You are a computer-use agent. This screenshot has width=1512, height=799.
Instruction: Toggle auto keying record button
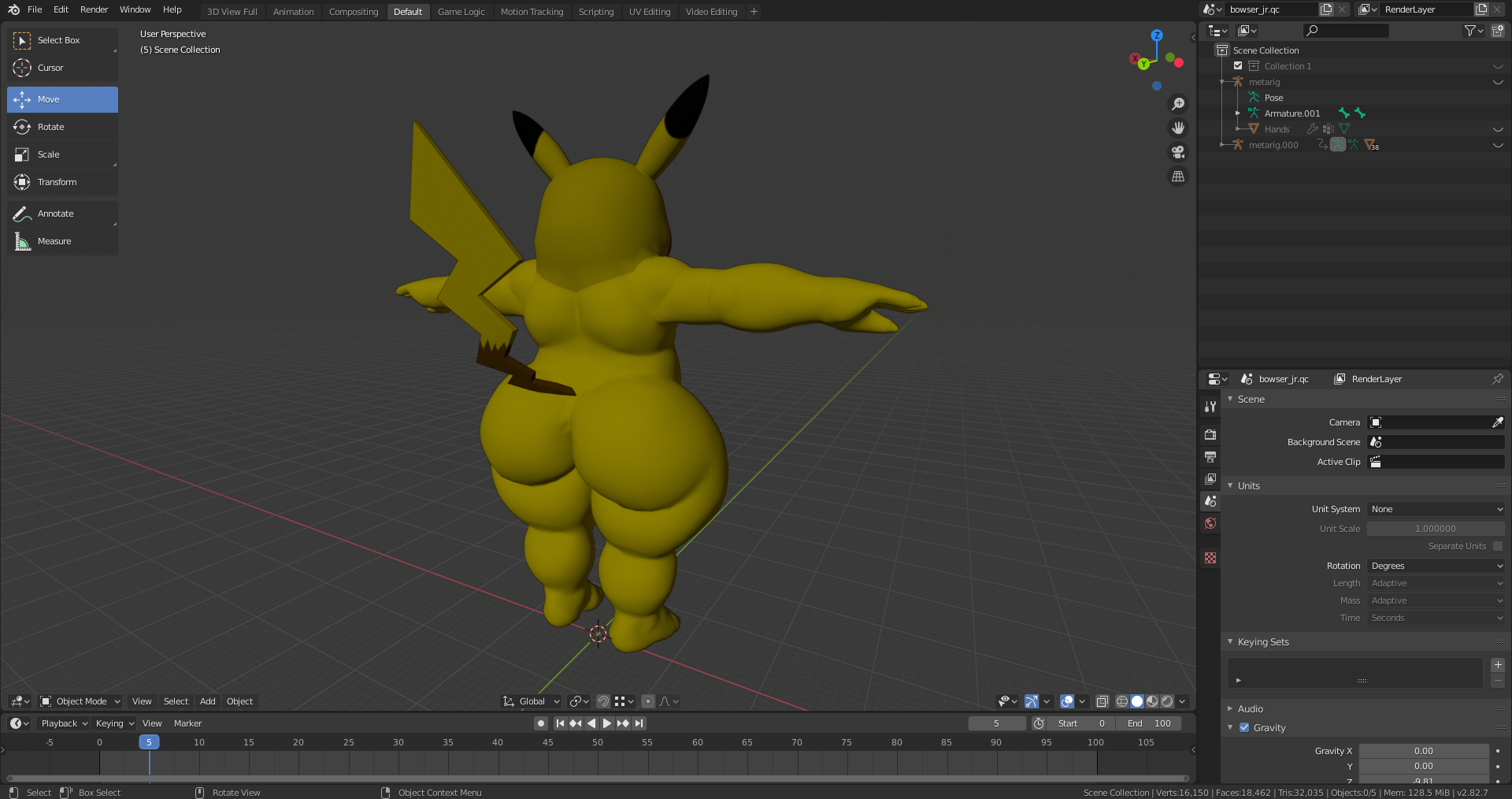pyautogui.click(x=540, y=723)
